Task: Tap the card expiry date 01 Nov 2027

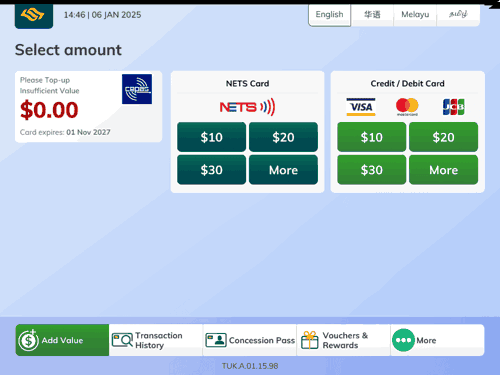Action: (88, 132)
